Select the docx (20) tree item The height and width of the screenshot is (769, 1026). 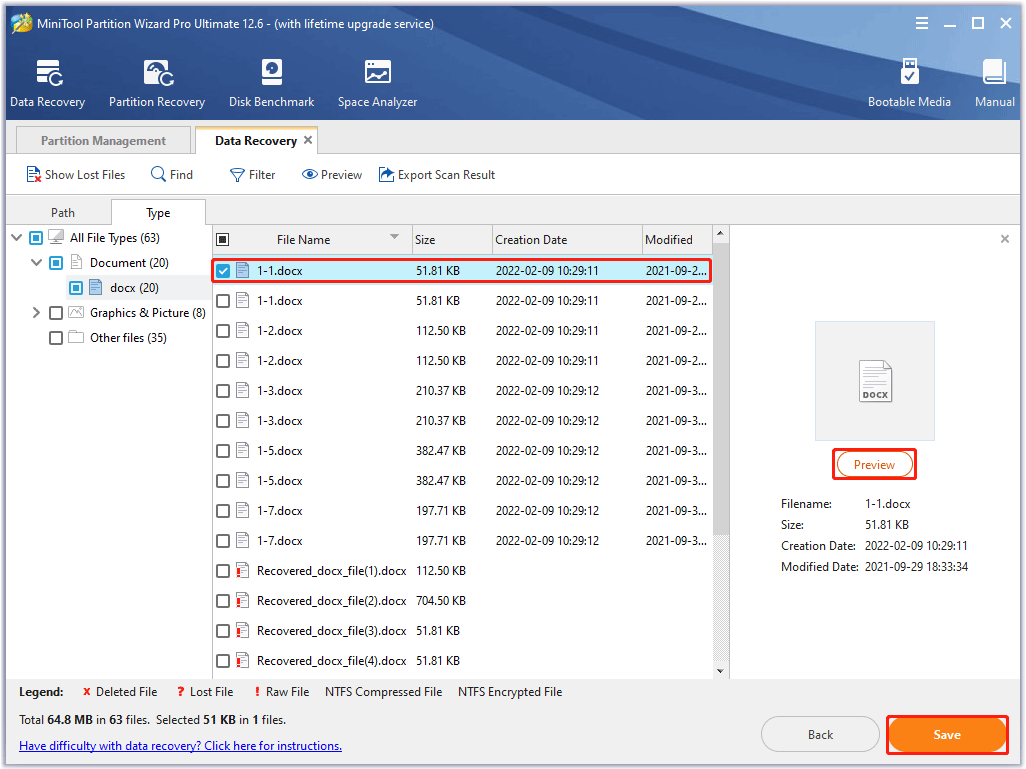134,287
